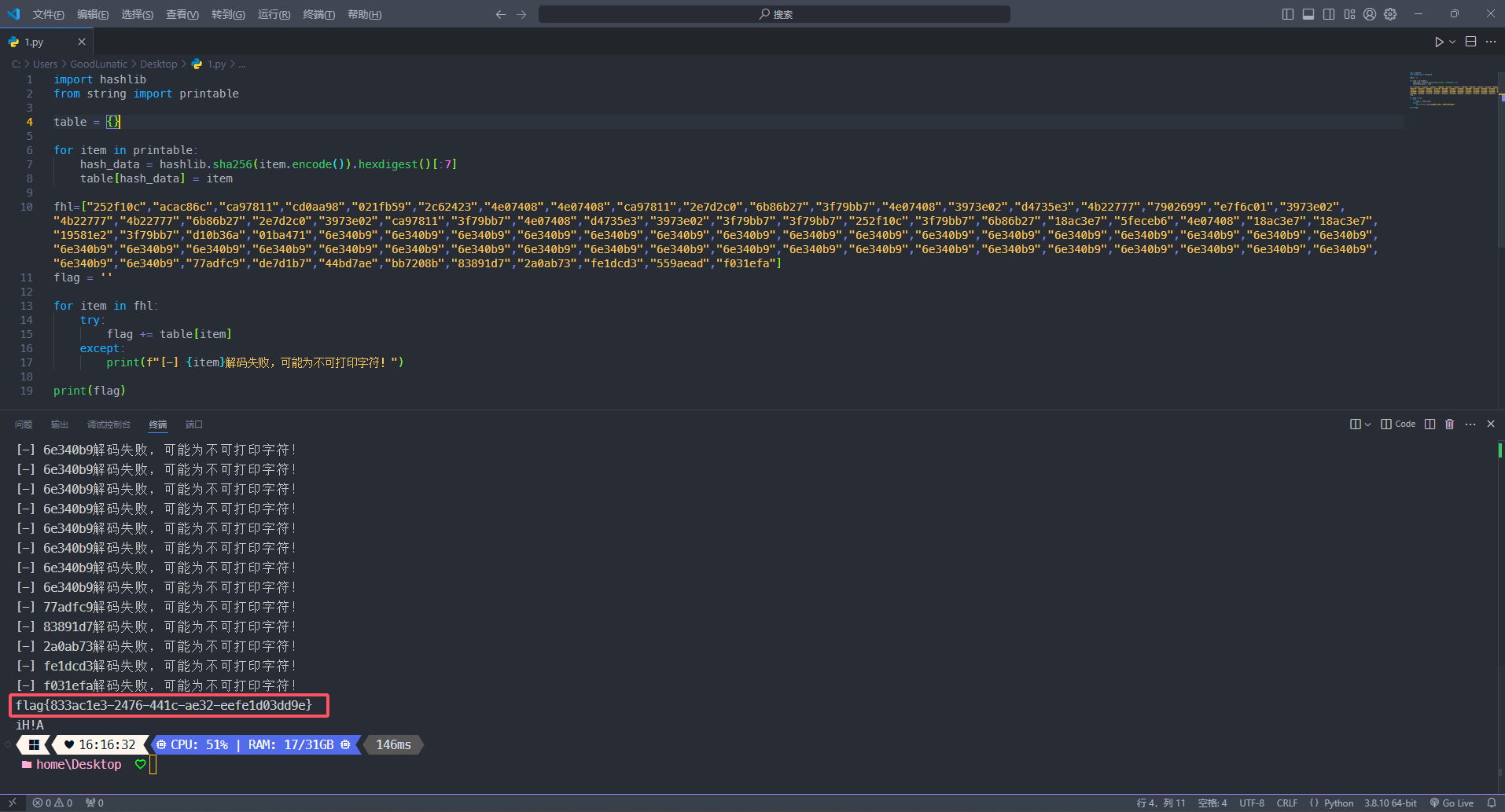This screenshot has height=812, width=1505.
Task: Open the new terminal launch profile icon
Action: point(1355,424)
